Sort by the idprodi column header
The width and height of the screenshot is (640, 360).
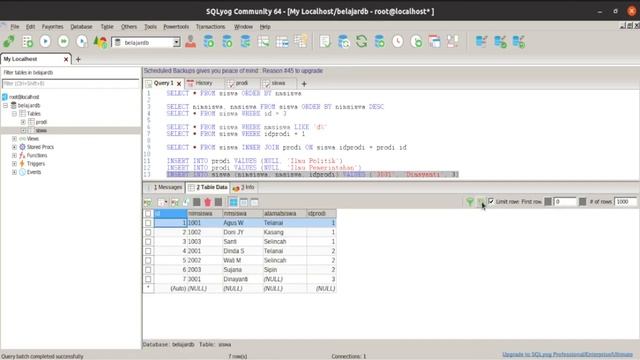(x=321, y=213)
